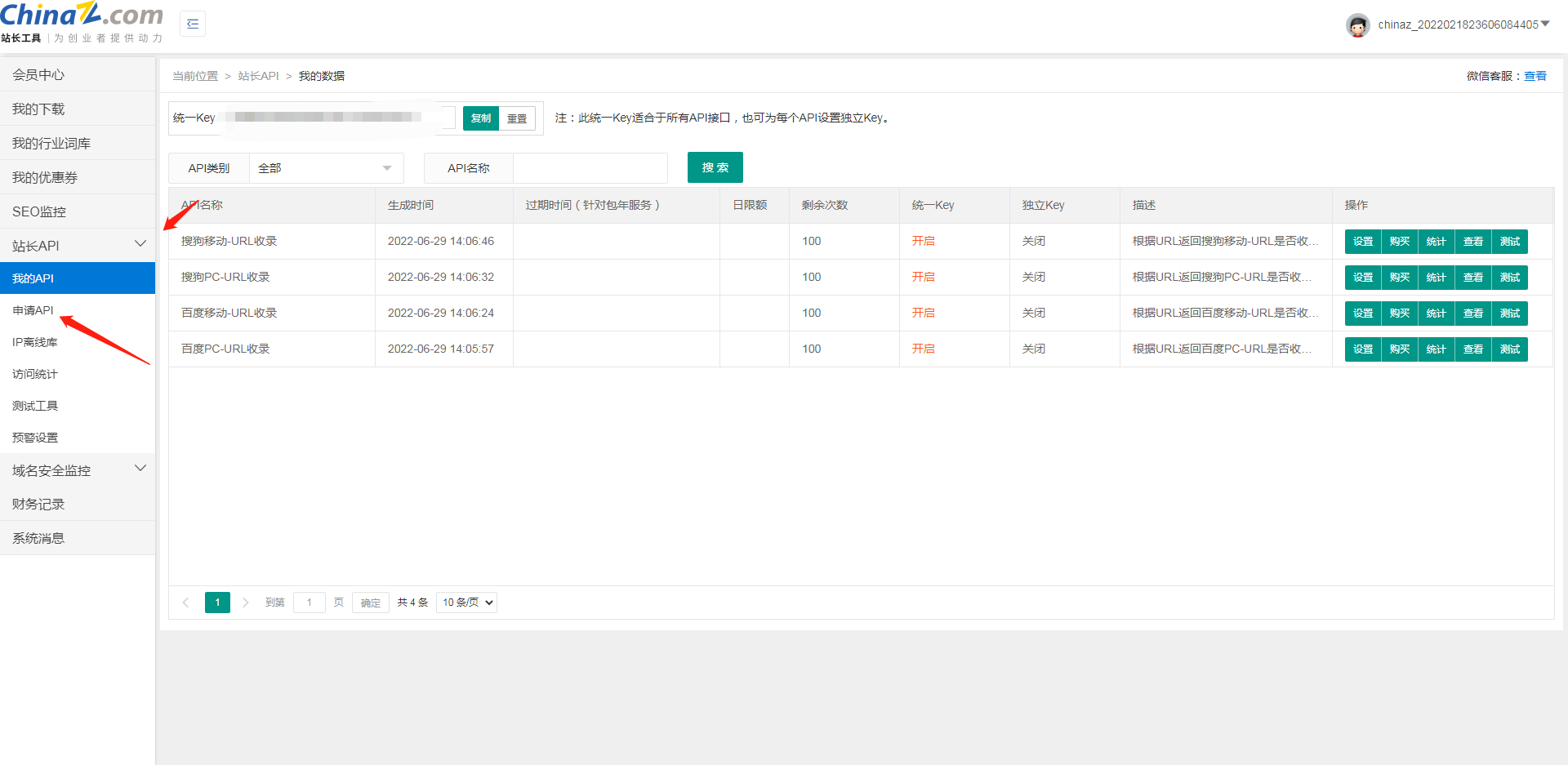1568x765 pixels.
Task: Open SEO监控 in the sidebar
Action: click(78, 211)
